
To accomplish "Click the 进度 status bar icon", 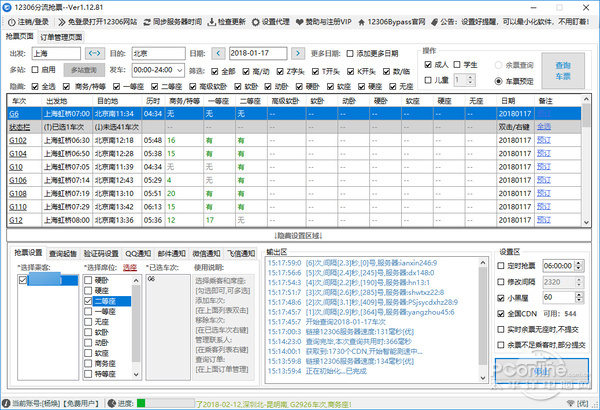I will point(112,403).
